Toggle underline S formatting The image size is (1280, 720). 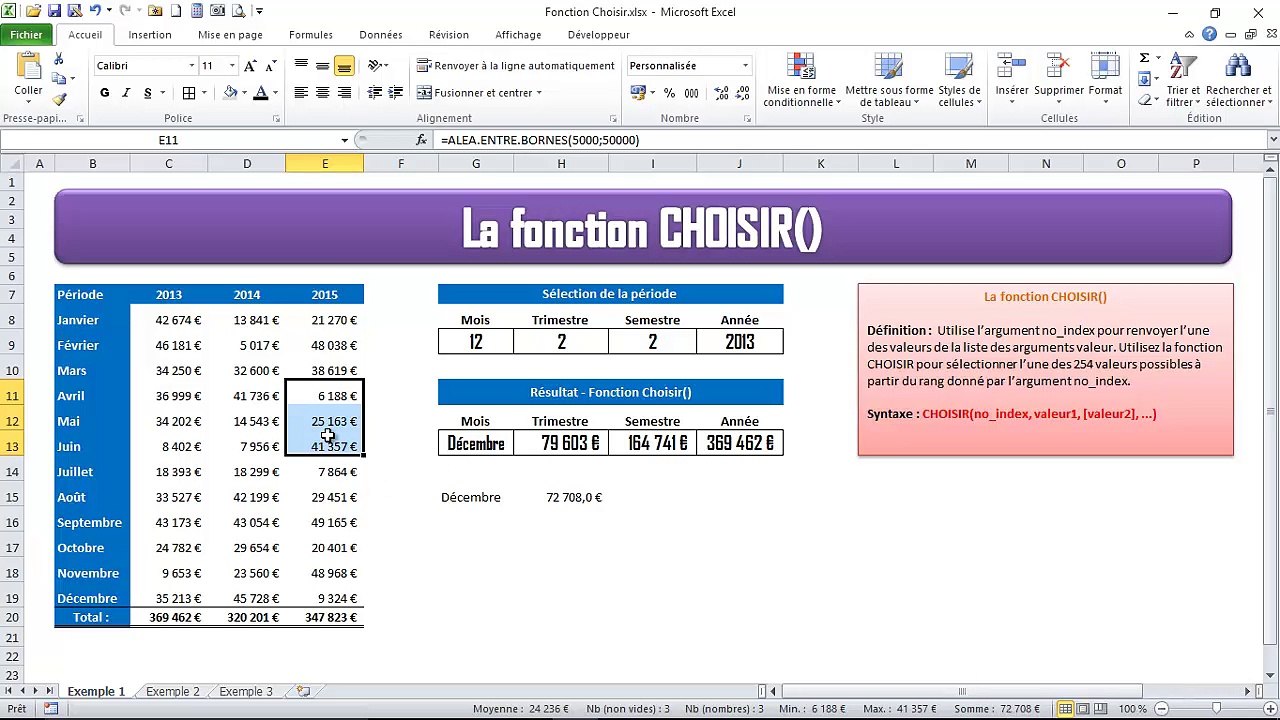148,93
